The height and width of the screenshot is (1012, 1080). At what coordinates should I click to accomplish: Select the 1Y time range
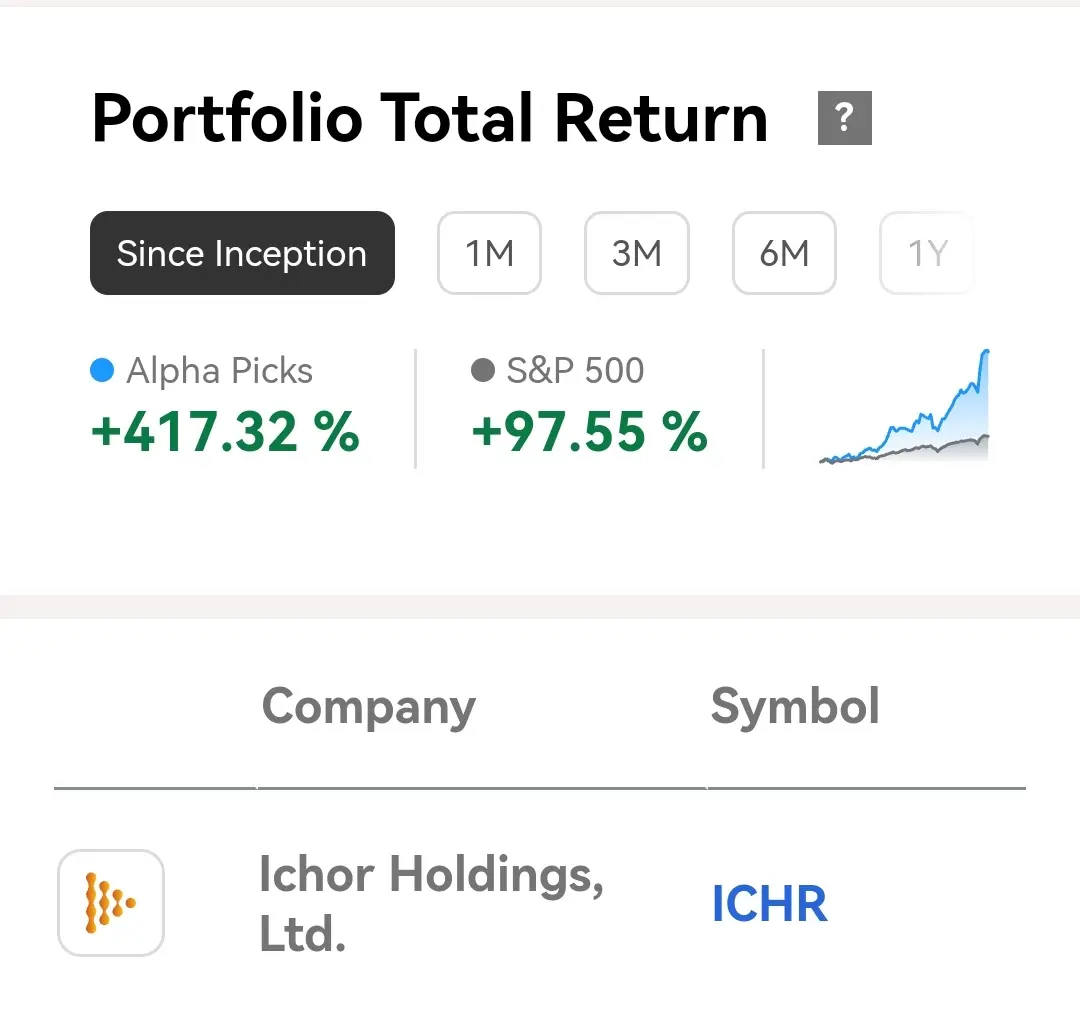928,253
